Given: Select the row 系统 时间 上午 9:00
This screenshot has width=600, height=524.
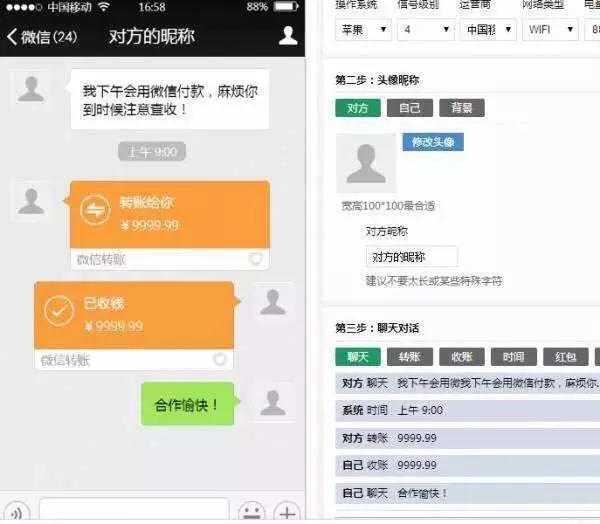Looking at the screenshot, I should [468, 411].
